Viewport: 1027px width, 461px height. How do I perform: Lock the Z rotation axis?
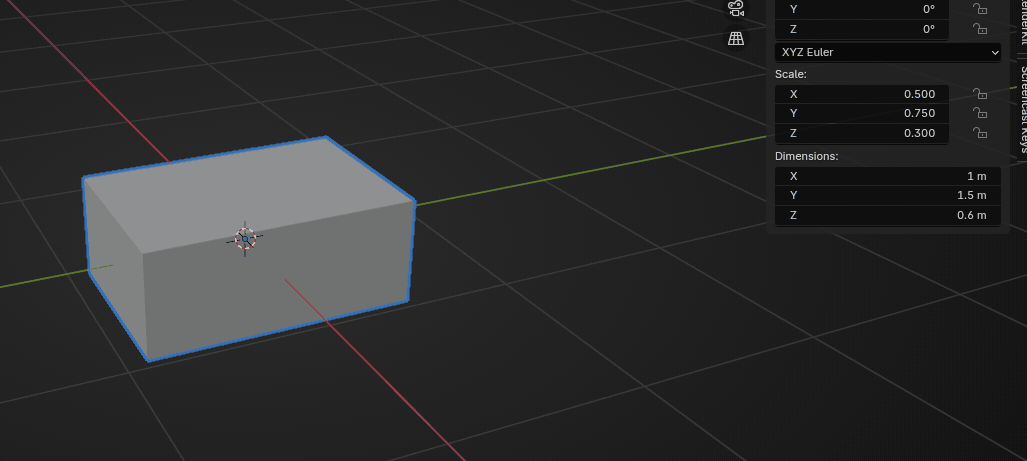[980, 30]
